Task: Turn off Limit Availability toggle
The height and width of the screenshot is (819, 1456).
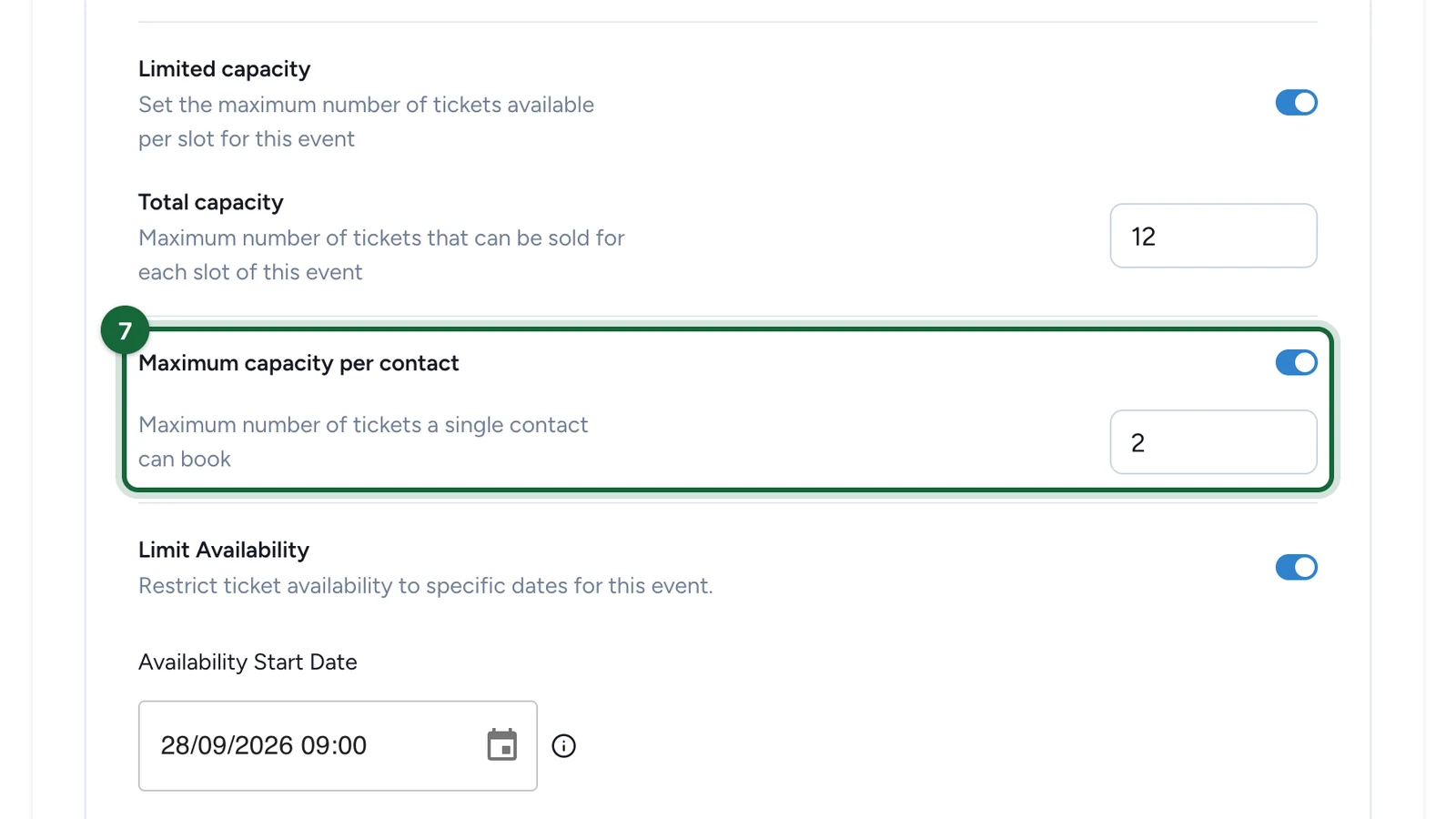Action: point(1296,568)
